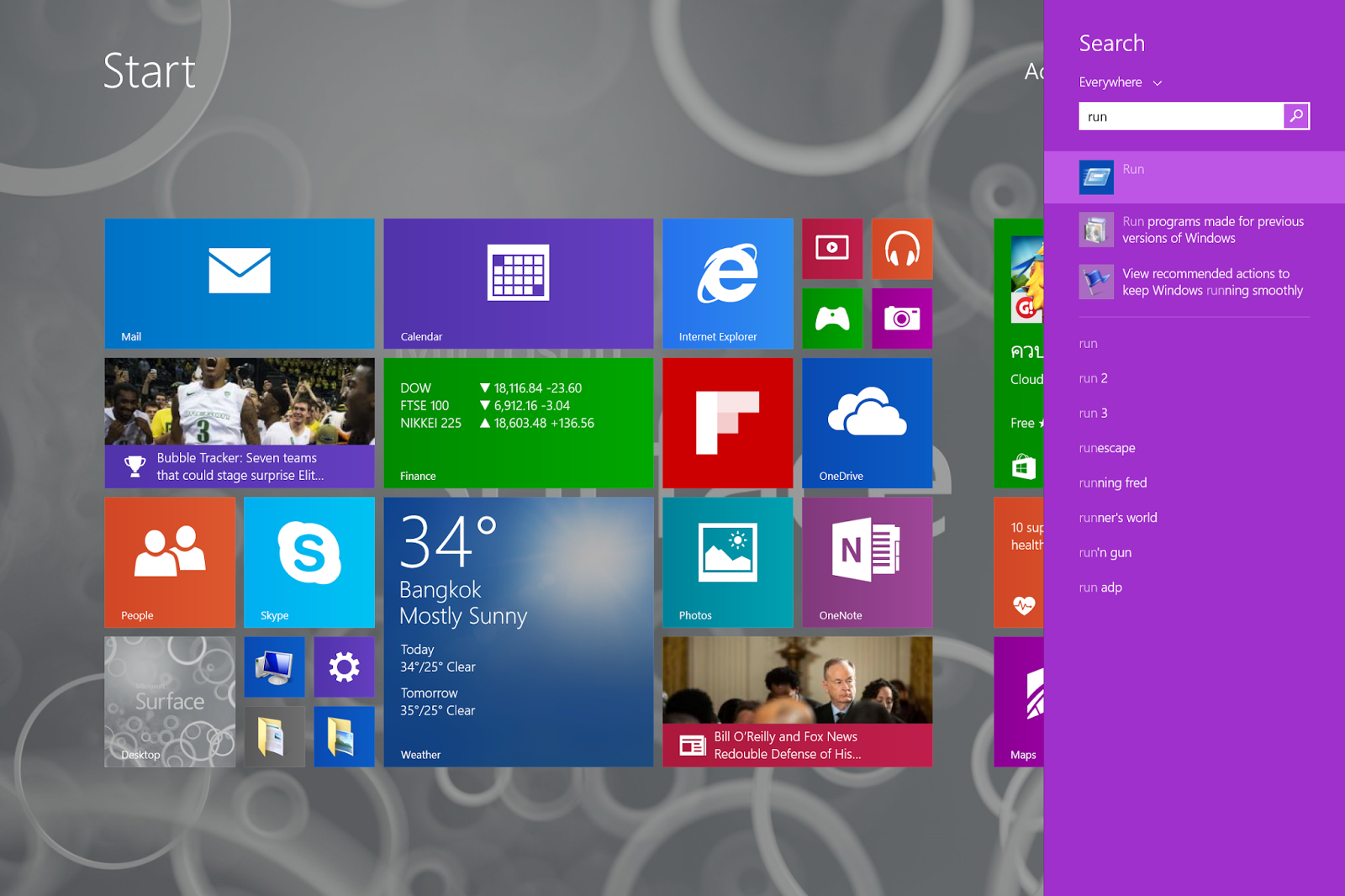
Task: Open the Bangkok Weather tile
Action: pyautogui.click(x=519, y=632)
